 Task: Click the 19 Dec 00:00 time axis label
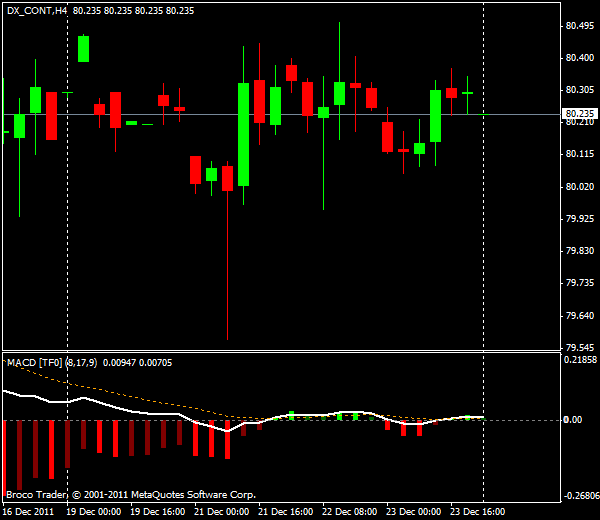94,512
